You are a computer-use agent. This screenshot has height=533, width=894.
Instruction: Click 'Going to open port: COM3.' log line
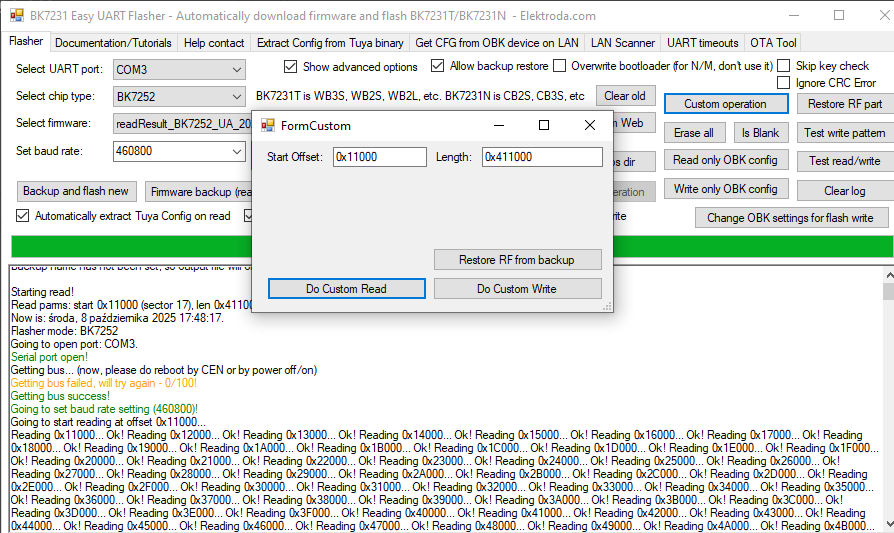point(74,344)
